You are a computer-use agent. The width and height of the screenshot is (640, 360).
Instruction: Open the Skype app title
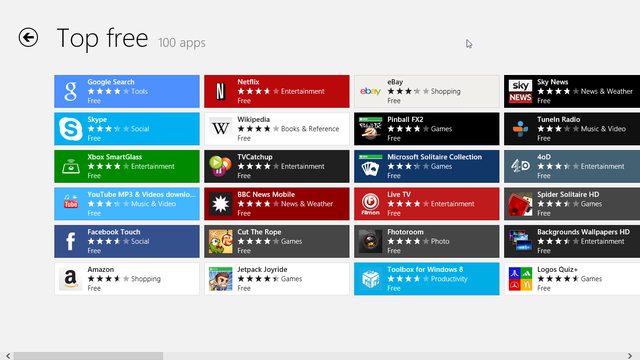pyautogui.click(x=97, y=120)
